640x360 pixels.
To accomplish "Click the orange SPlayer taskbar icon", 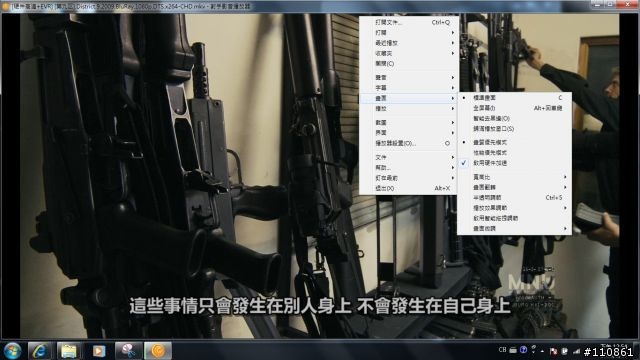I will pyautogui.click(x=158, y=351).
